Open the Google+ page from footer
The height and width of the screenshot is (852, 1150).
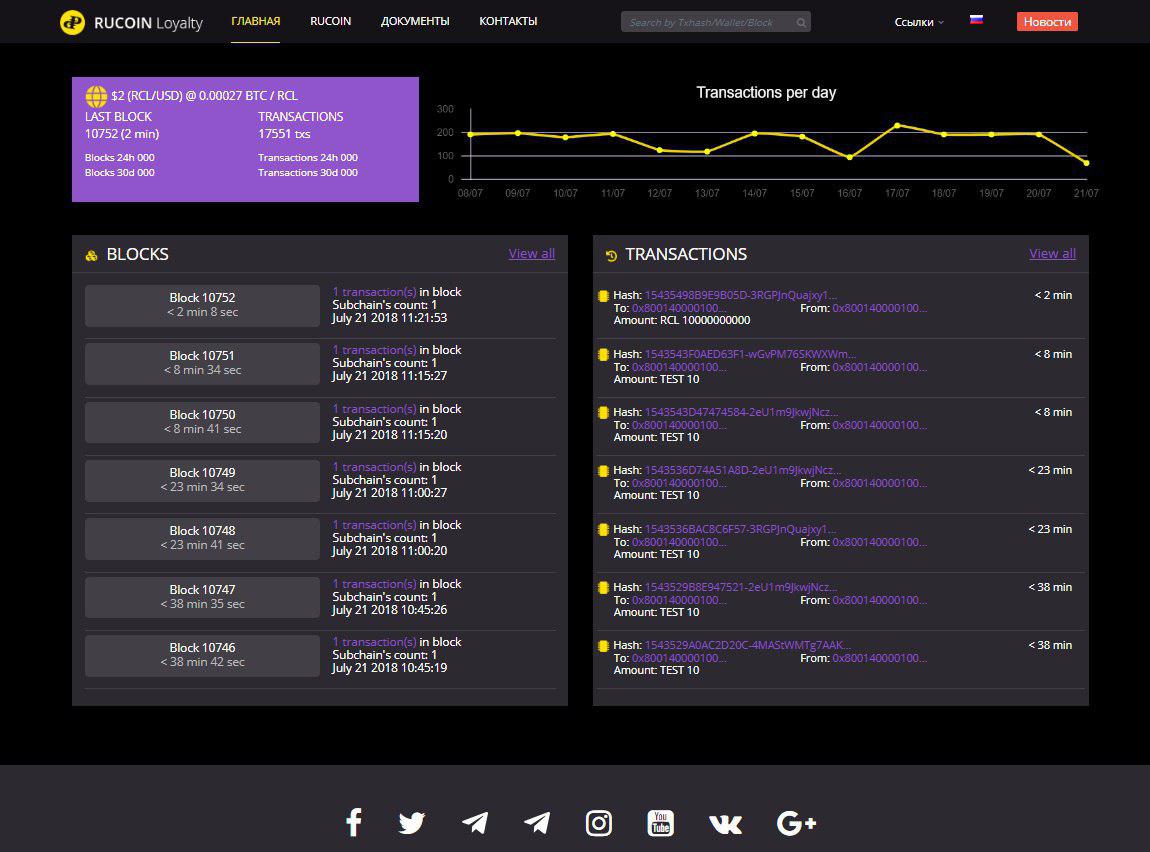click(x=796, y=823)
